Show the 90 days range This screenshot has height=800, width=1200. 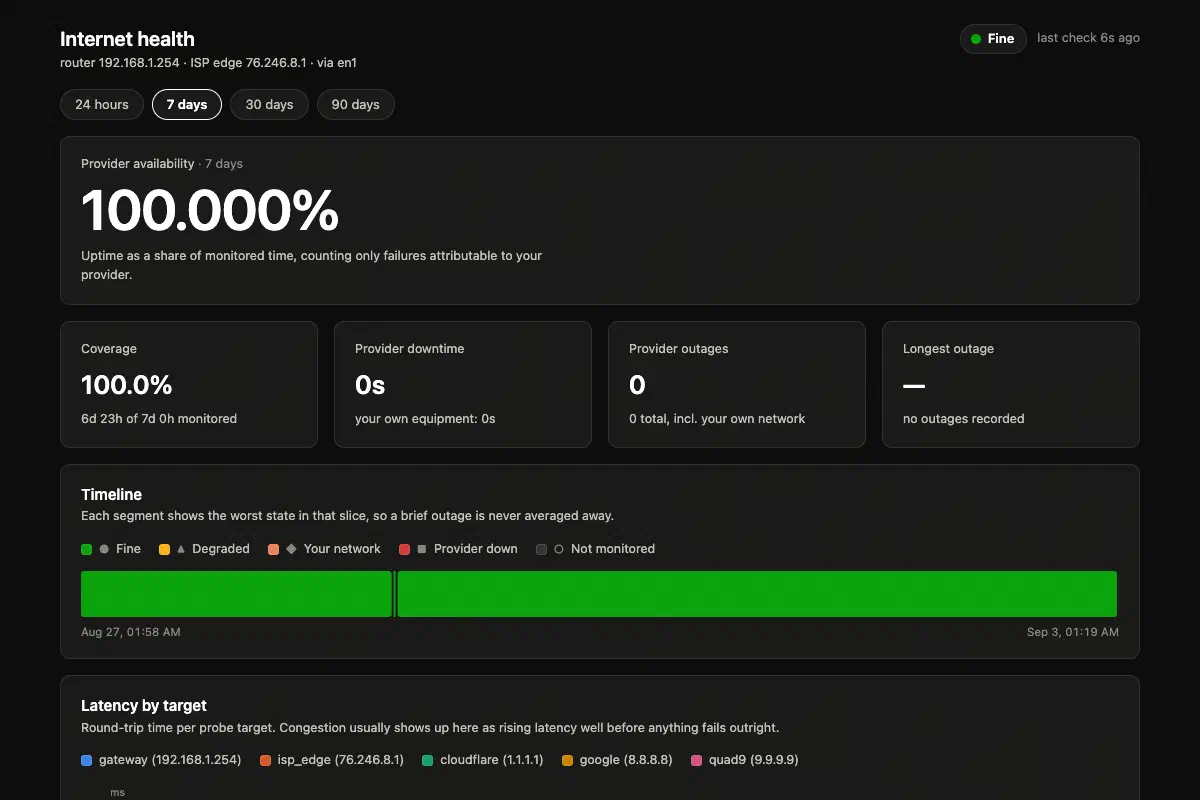(x=356, y=104)
